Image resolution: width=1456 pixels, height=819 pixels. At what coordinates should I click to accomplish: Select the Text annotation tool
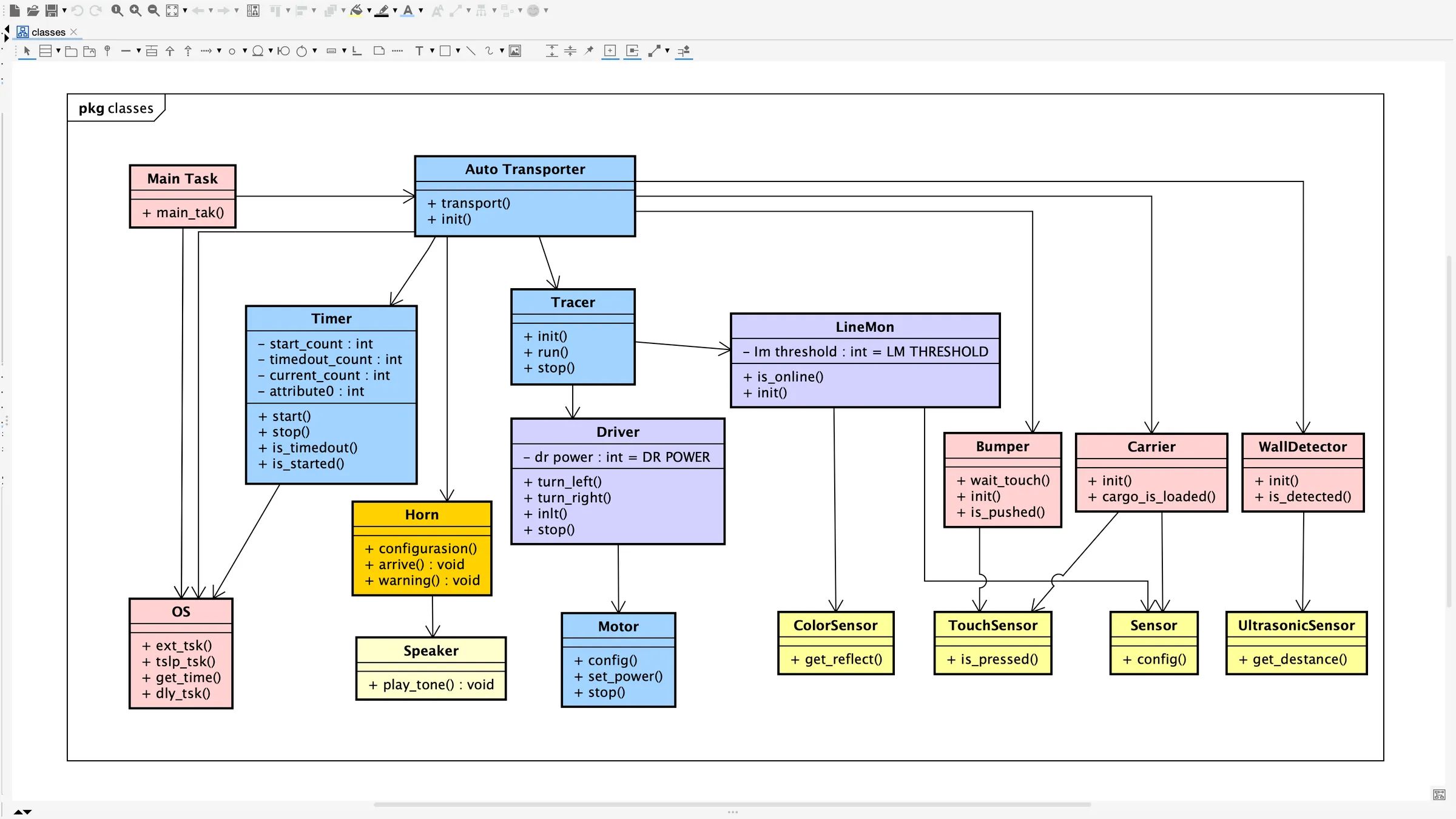pos(420,52)
